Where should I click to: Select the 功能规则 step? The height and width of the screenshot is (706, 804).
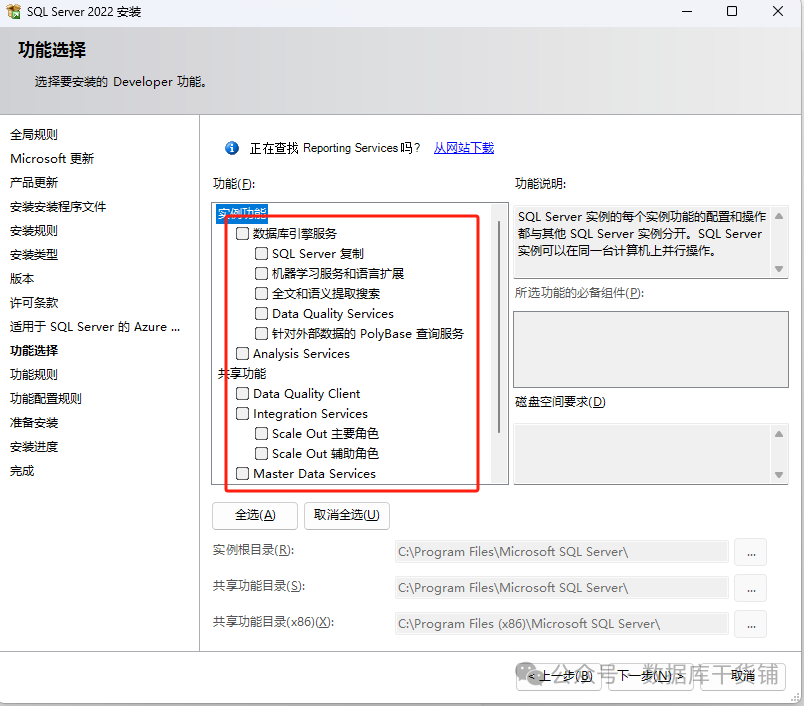click(x=34, y=375)
